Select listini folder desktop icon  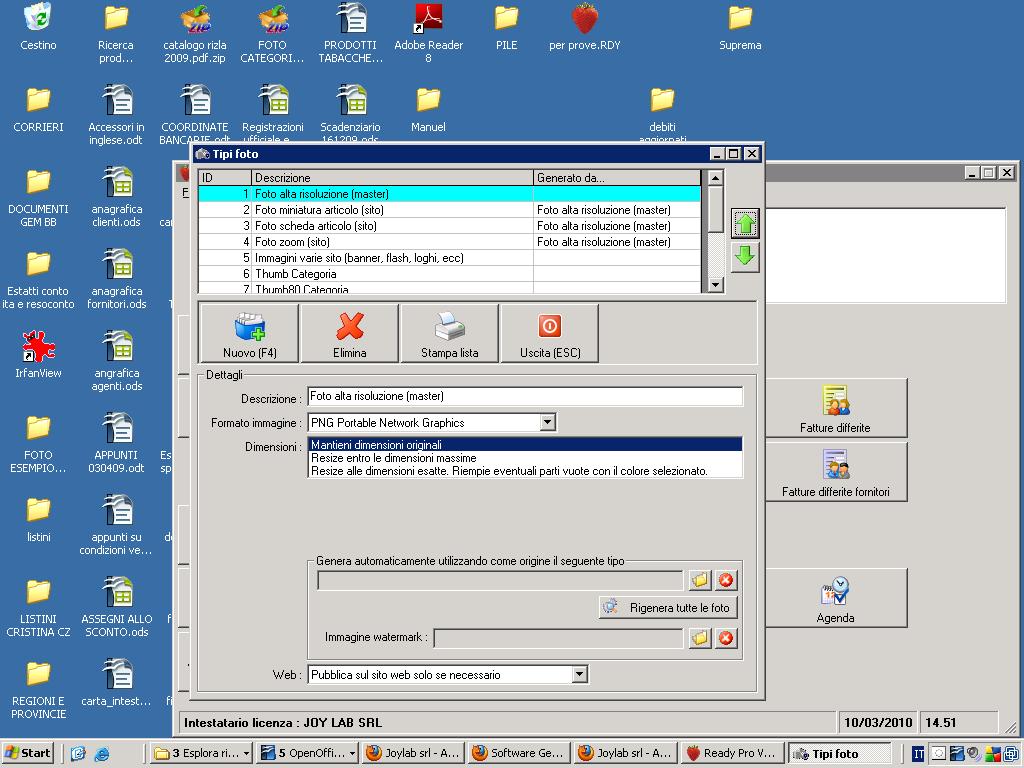click(38, 519)
